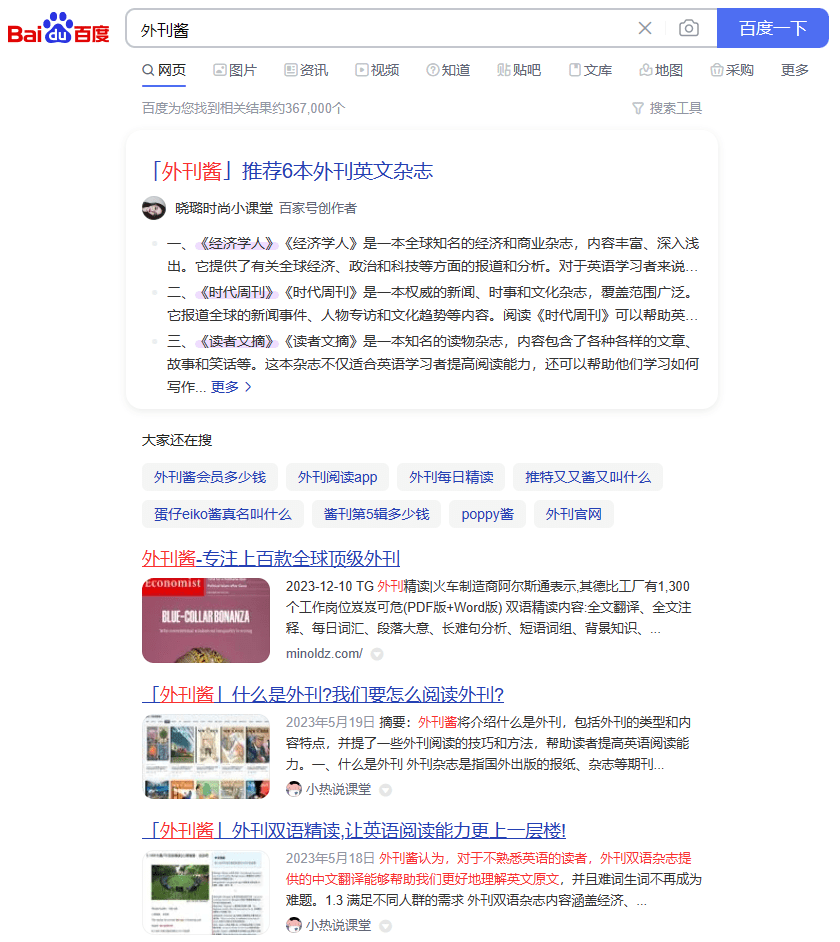This screenshot has width=840, height=942.
Task: Focus the search input containing 外刊酱
Action: 385,29
